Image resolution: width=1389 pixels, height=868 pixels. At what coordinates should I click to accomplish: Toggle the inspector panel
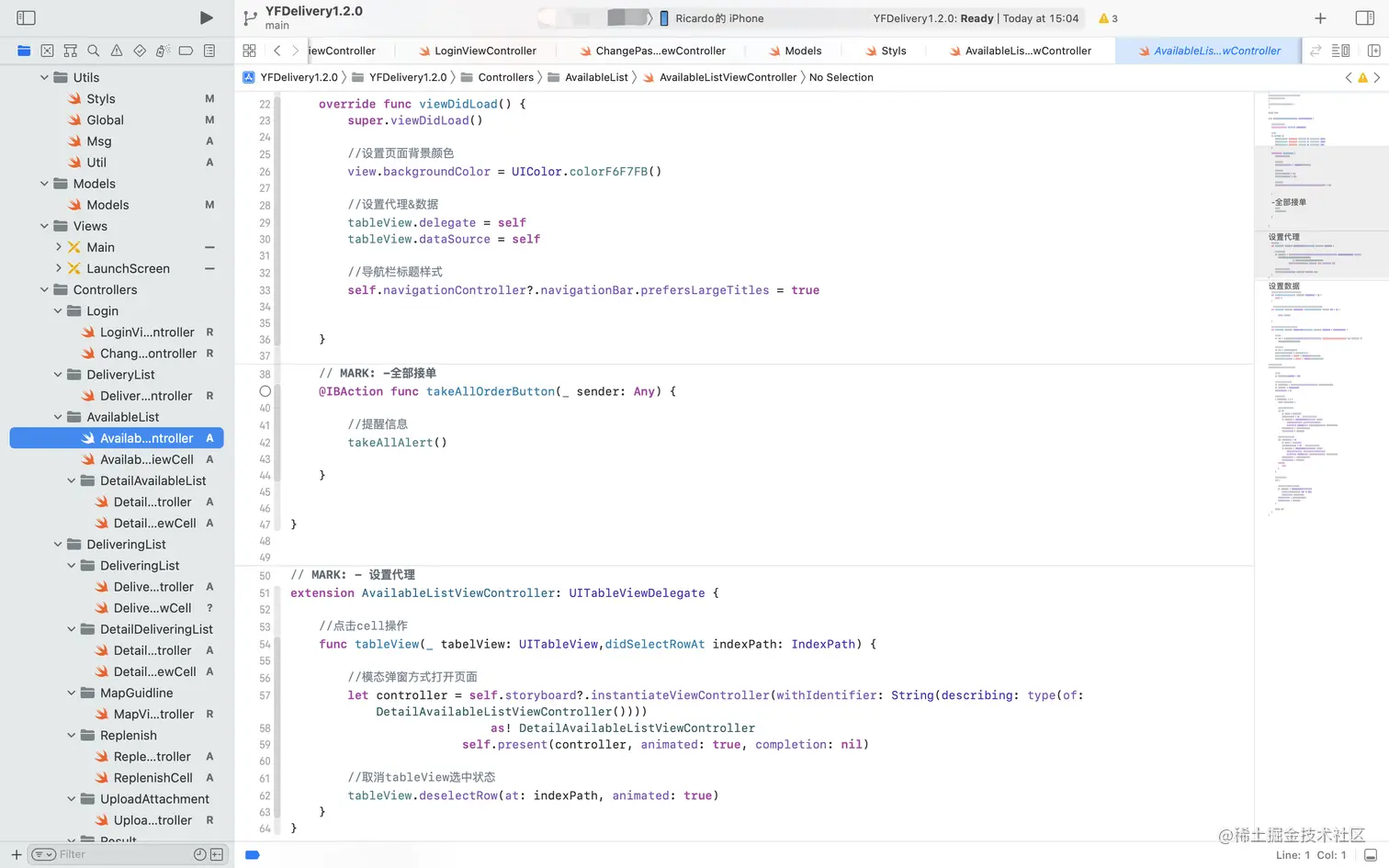pyautogui.click(x=1365, y=17)
